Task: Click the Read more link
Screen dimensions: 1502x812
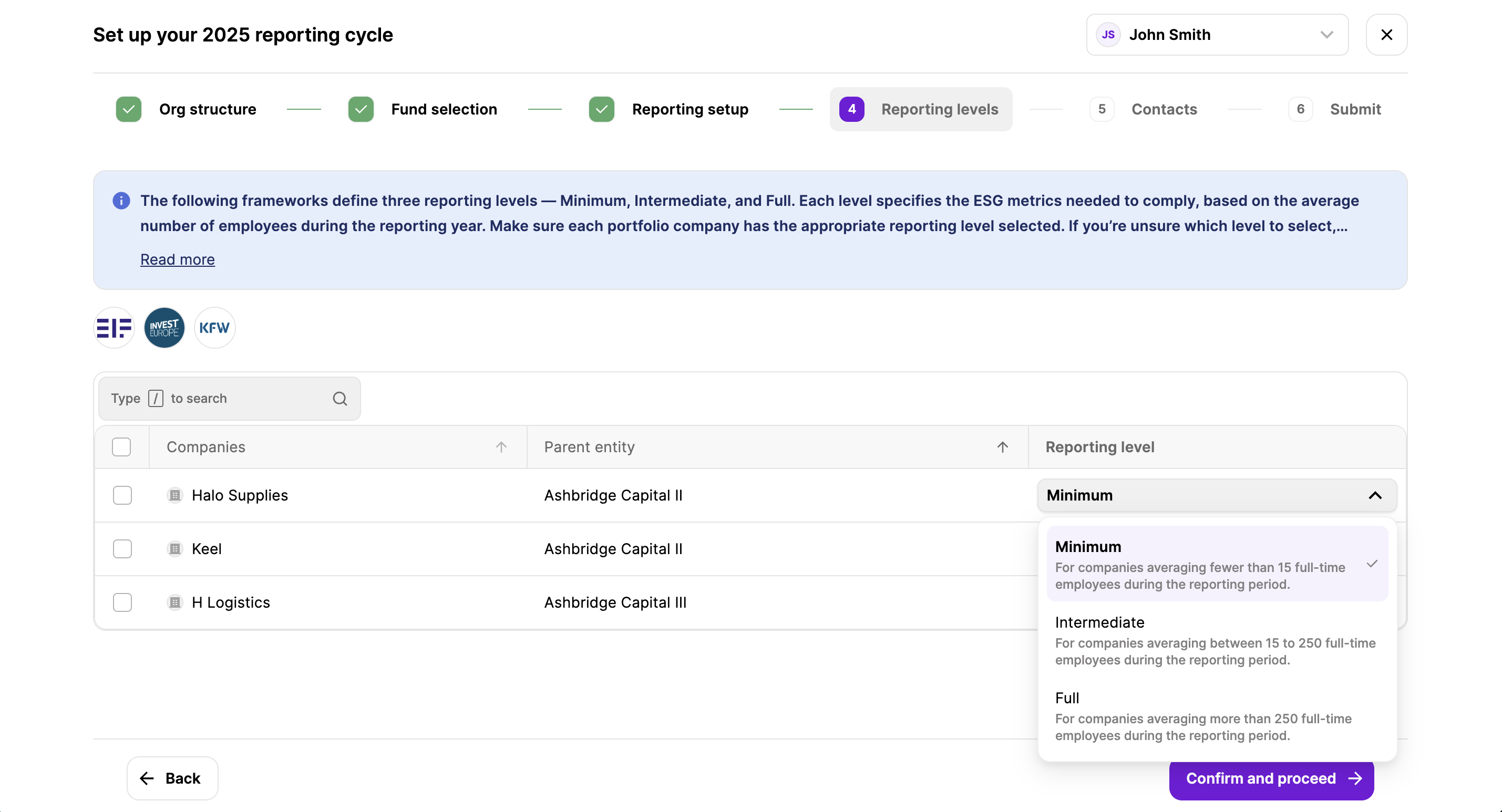Action: click(x=178, y=260)
